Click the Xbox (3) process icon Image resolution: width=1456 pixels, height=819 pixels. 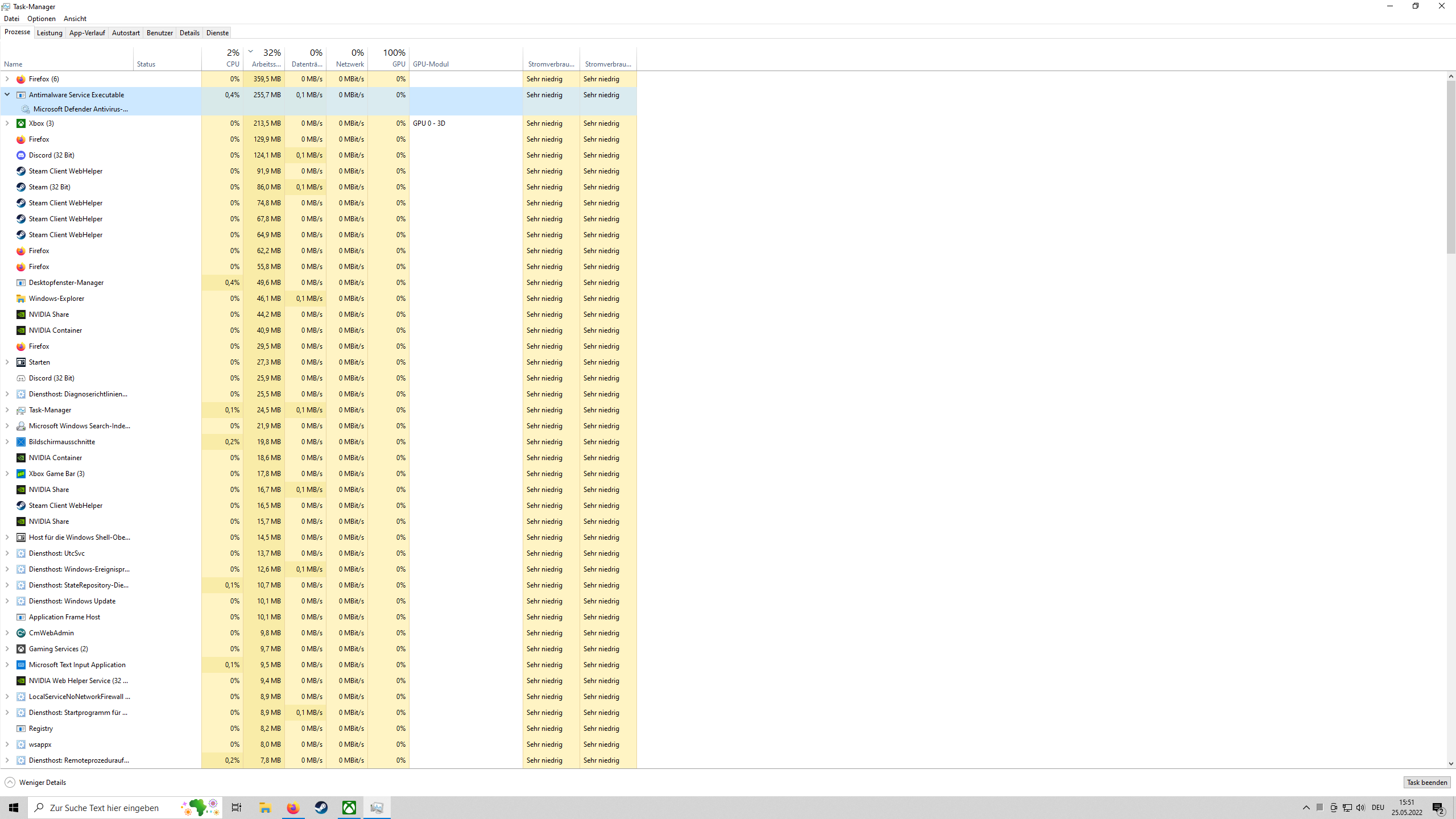pos(21,123)
